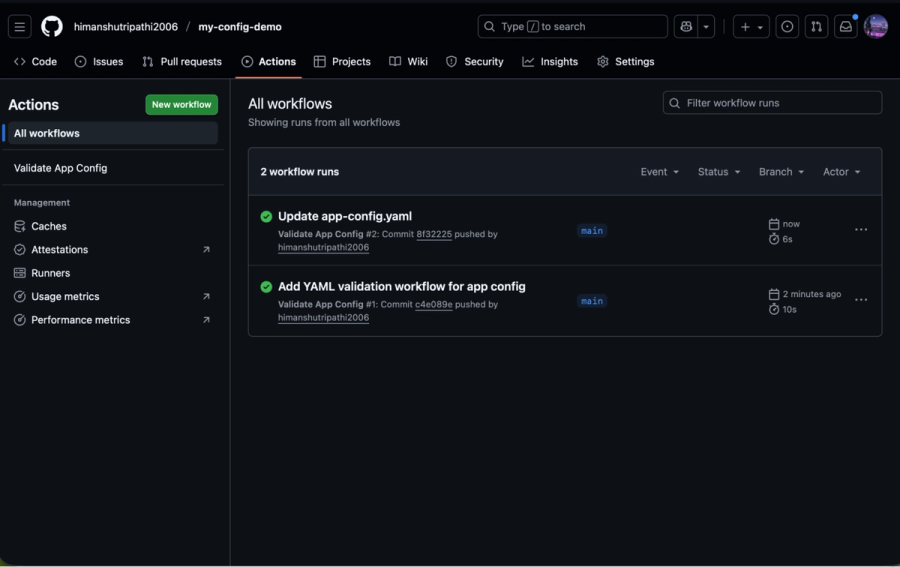Screen dimensions: 900x567
Task: Switch to the Settings tab
Action: [x=625, y=62]
